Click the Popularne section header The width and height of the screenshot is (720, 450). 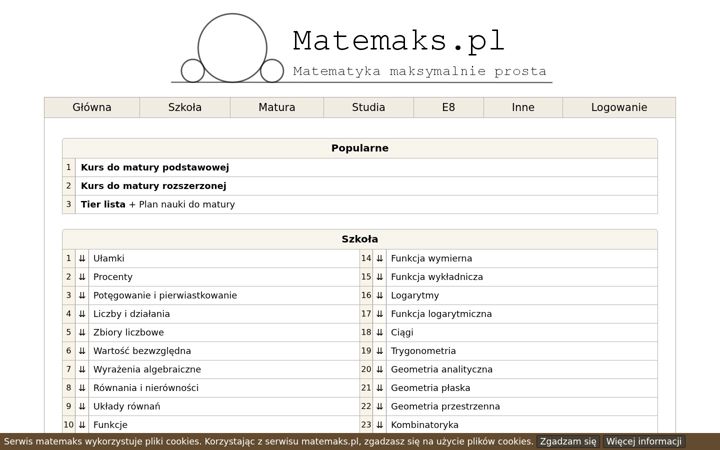(x=360, y=148)
